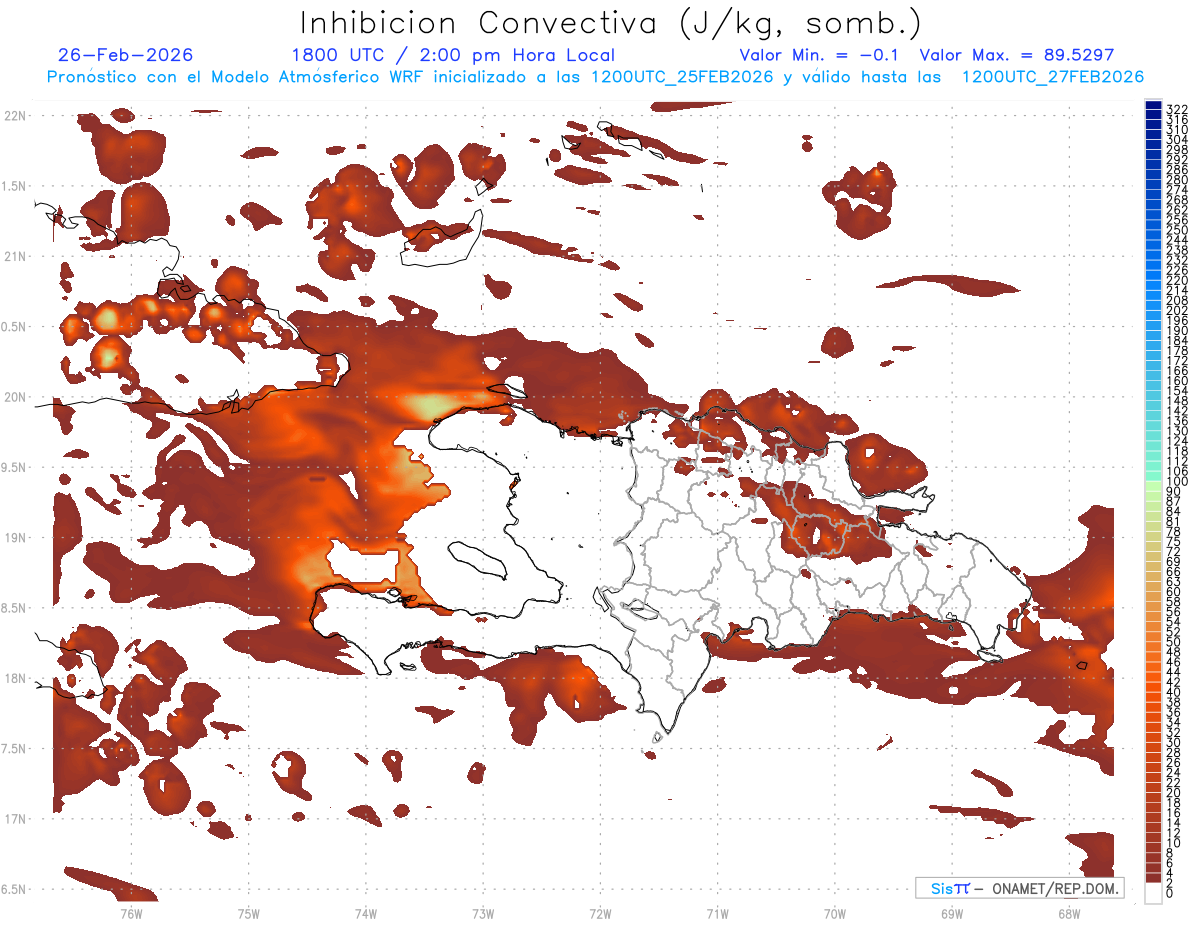
Task: Click the "50" colorbar value
Action: [x=1174, y=642]
